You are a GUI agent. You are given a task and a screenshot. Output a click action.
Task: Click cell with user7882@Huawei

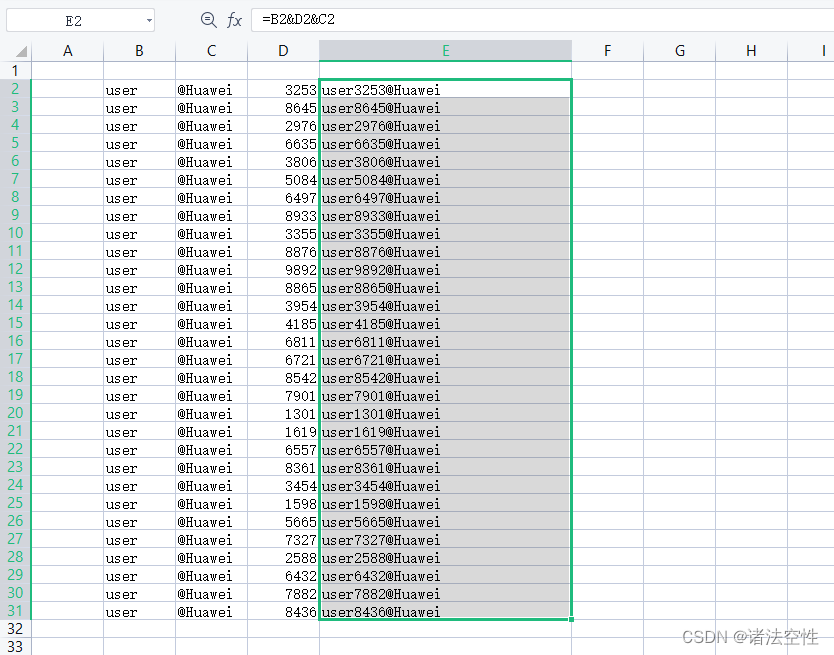click(445, 593)
